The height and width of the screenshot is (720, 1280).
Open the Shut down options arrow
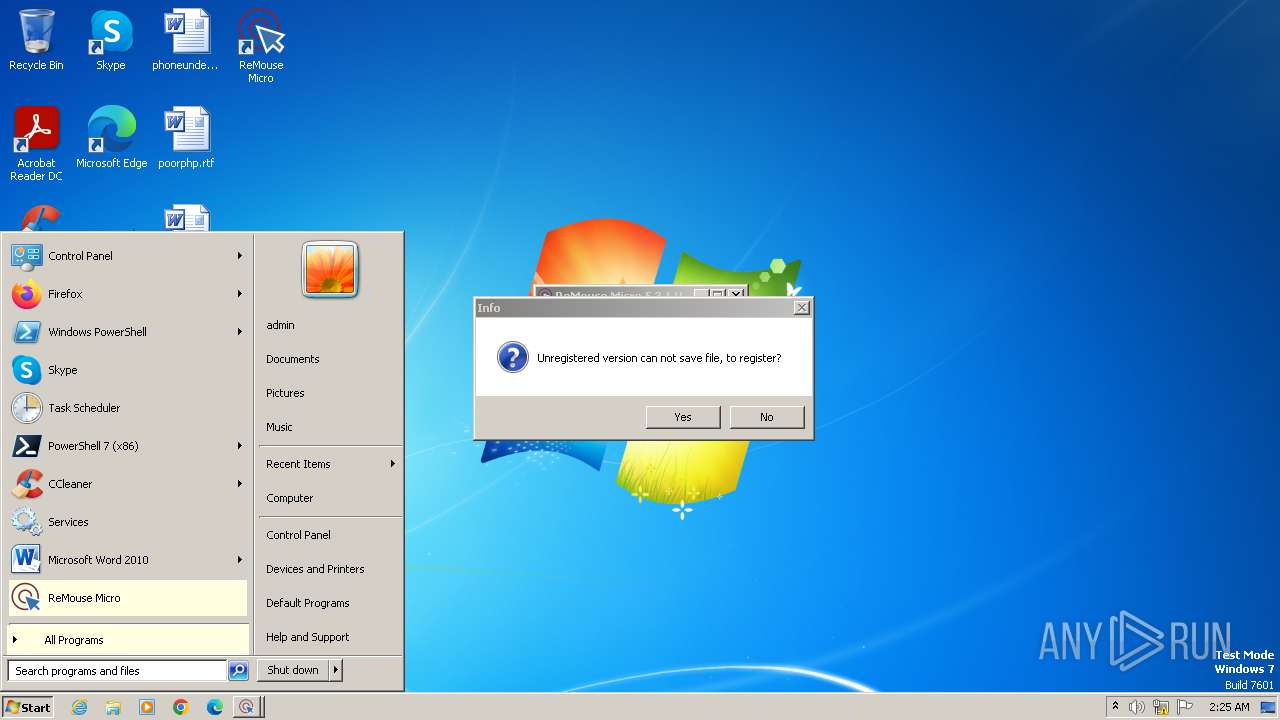(x=336, y=670)
